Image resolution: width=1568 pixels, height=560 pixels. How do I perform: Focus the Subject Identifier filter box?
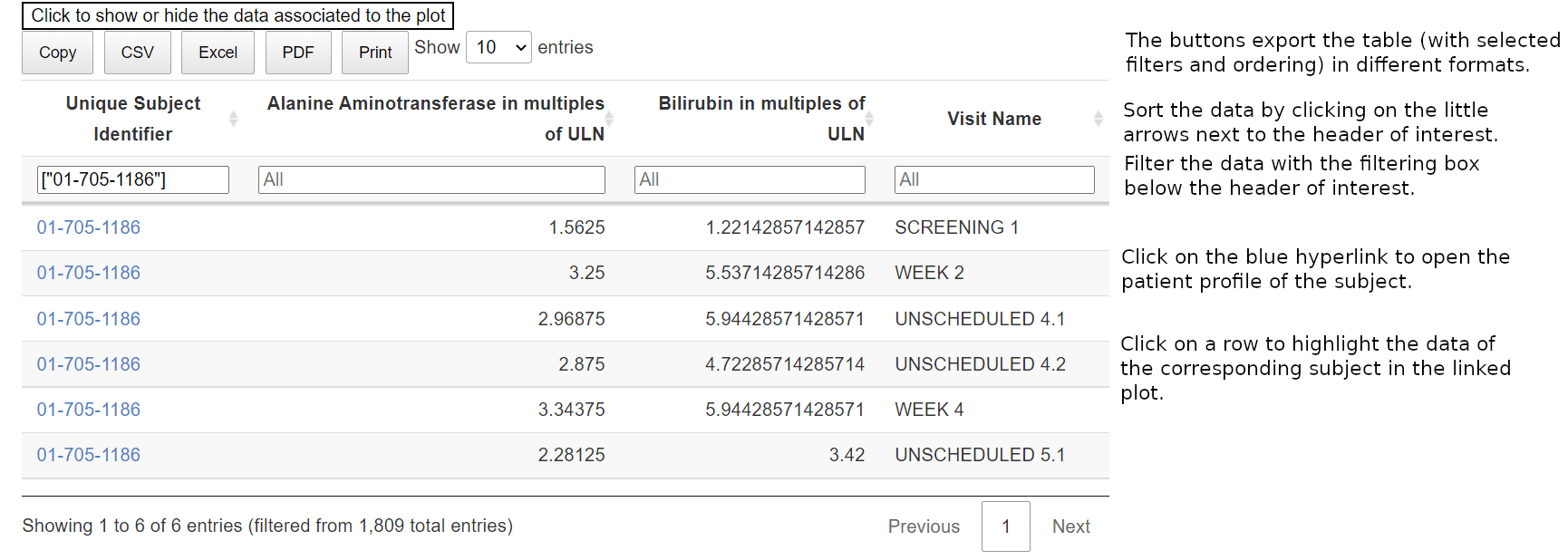pos(133,179)
